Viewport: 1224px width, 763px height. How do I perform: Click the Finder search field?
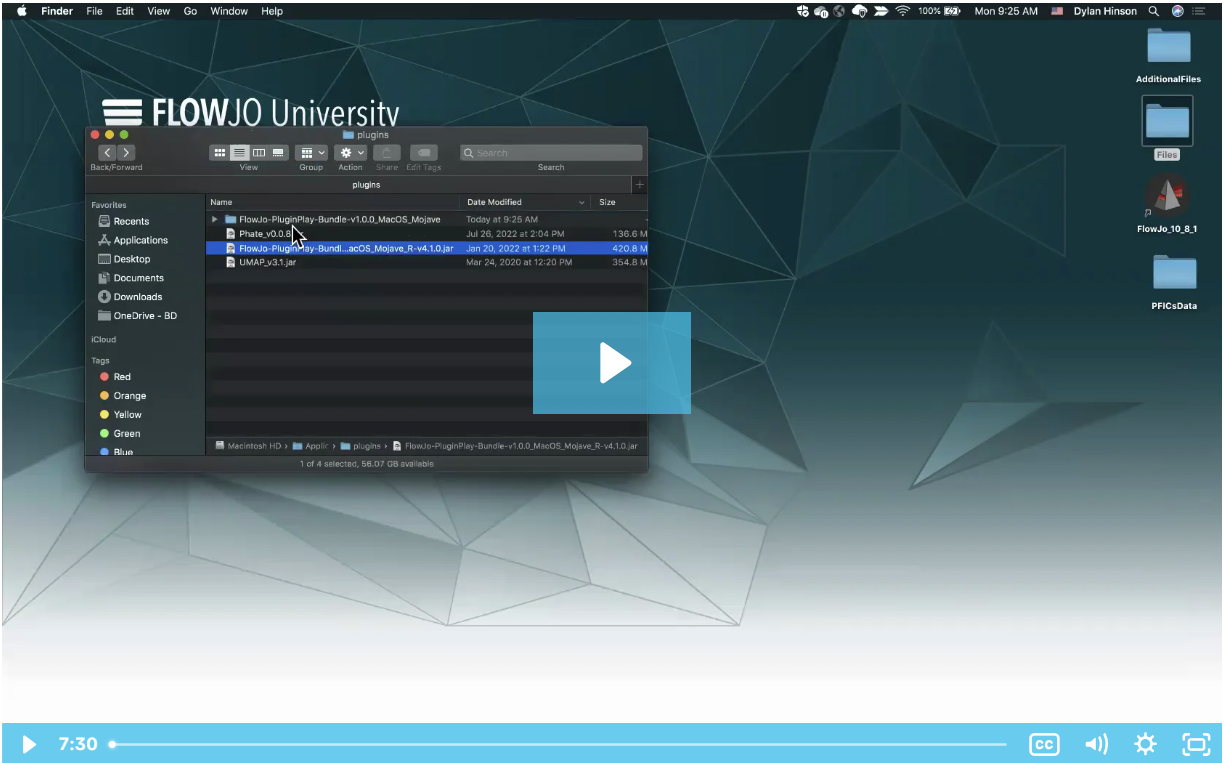[551, 153]
